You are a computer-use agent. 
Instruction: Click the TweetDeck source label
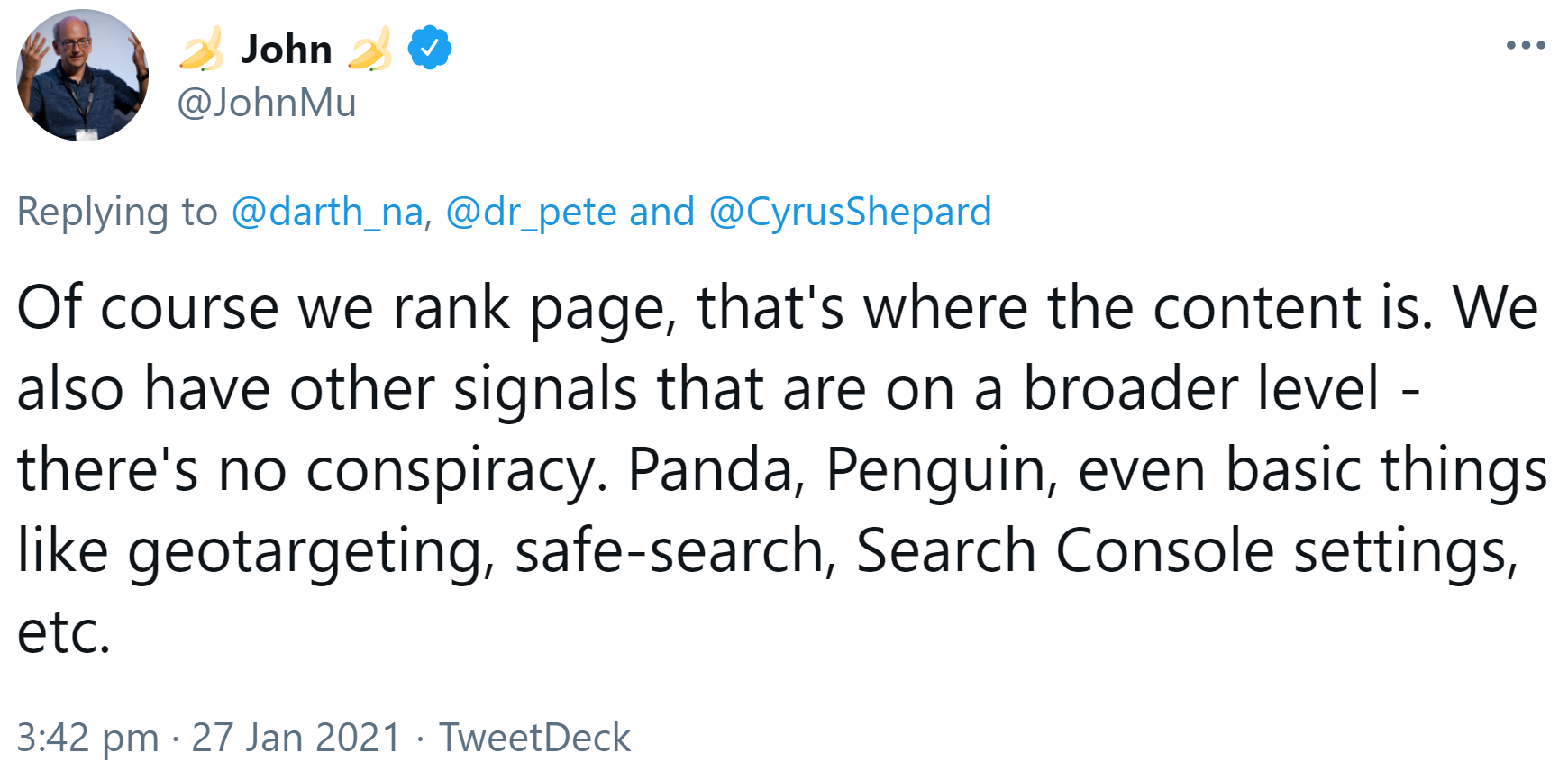535,738
